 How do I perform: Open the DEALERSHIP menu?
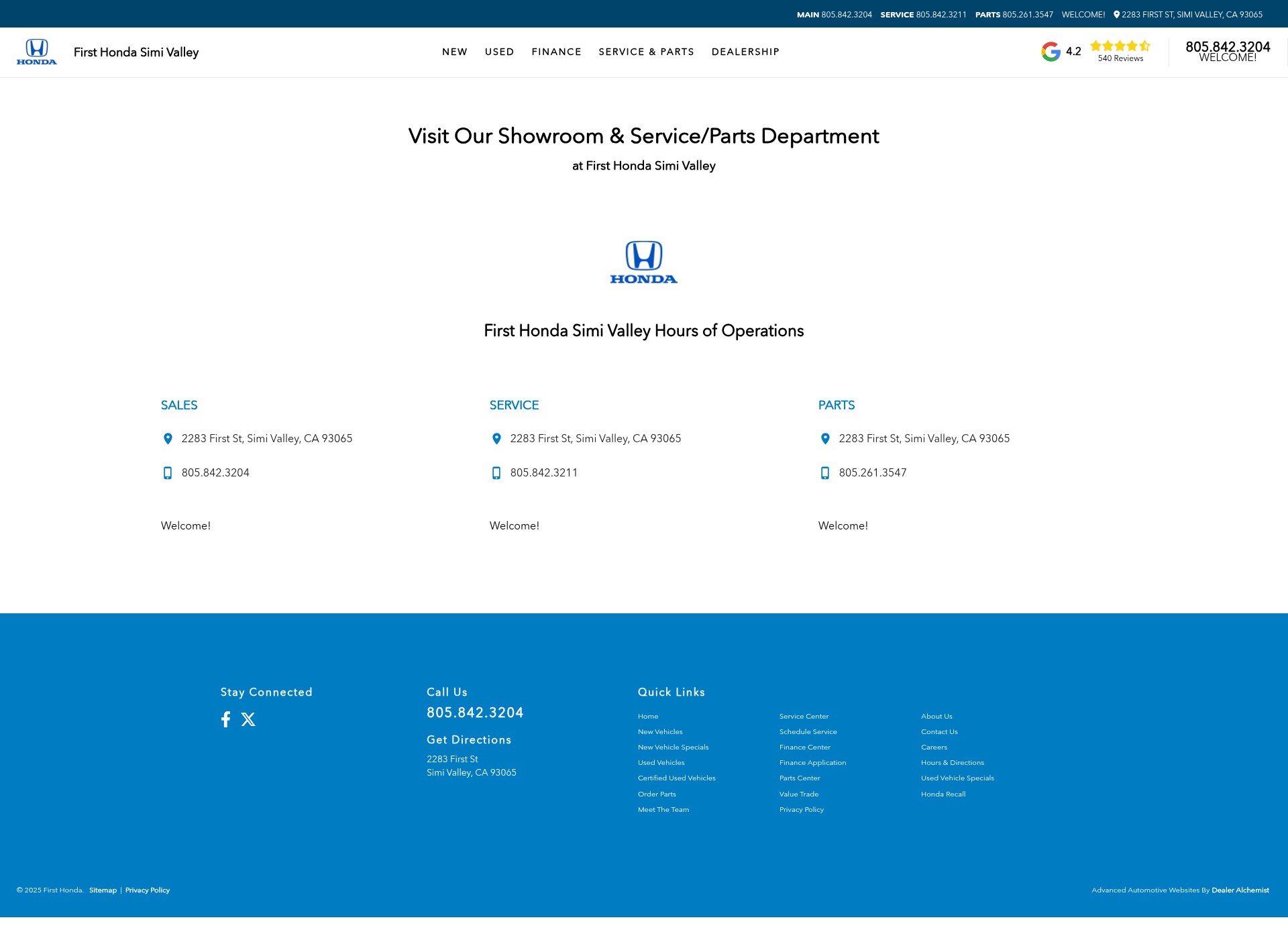(x=745, y=52)
